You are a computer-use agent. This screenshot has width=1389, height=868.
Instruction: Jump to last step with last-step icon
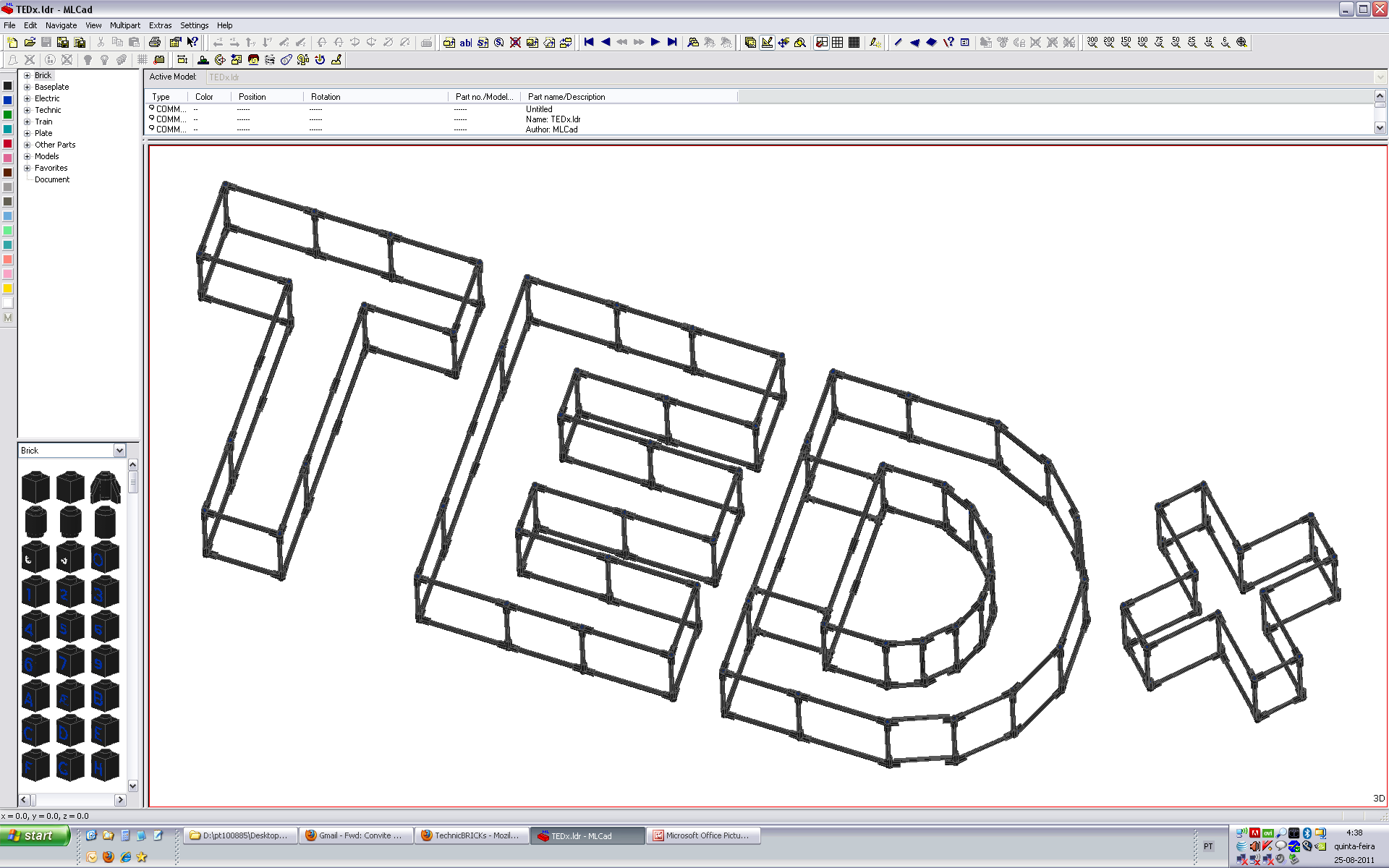coord(672,43)
